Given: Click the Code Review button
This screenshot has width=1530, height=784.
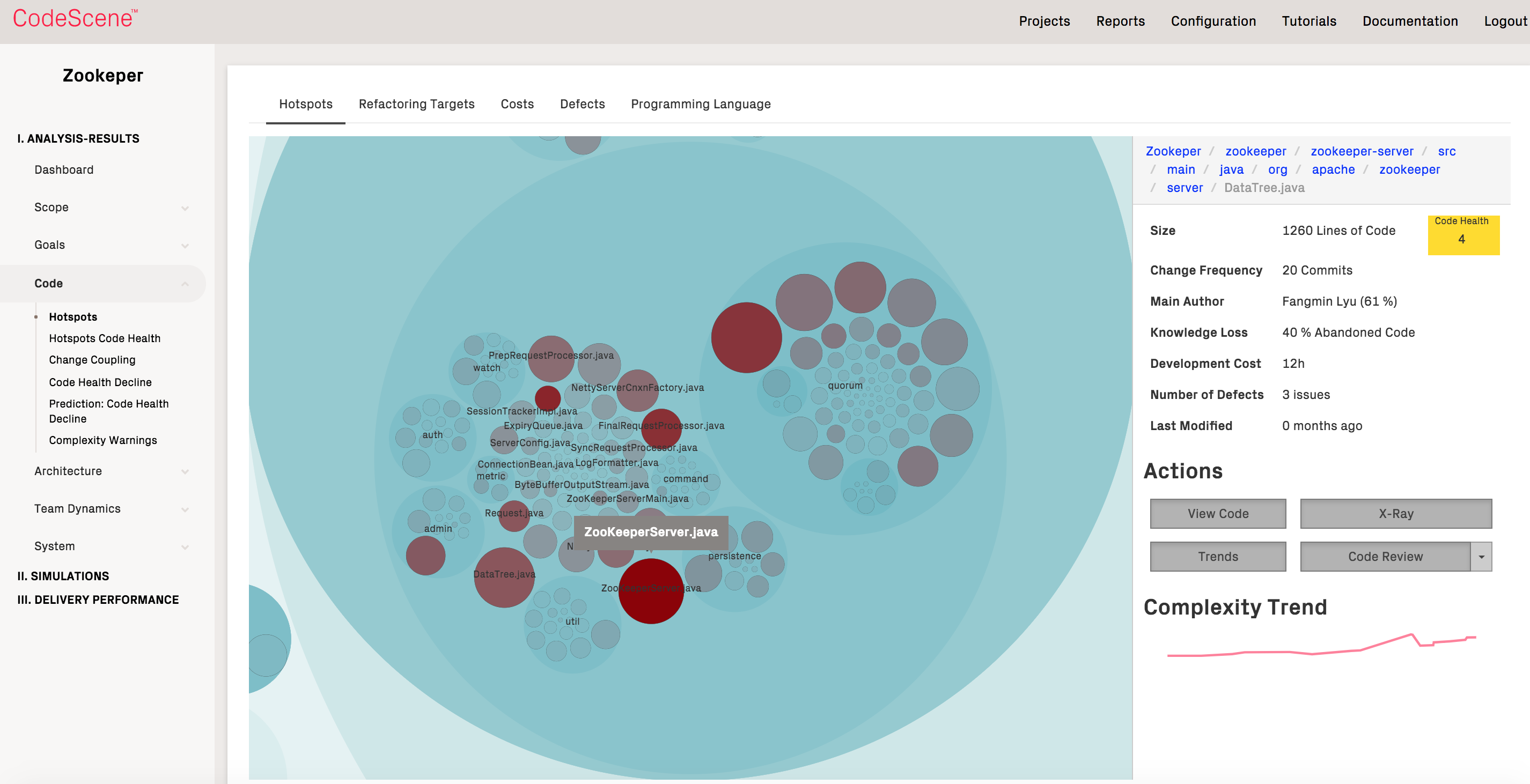Looking at the screenshot, I should [x=1385, y=557].
